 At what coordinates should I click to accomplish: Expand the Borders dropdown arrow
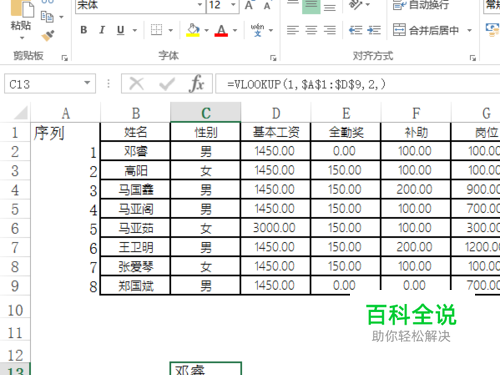(171, 30)
